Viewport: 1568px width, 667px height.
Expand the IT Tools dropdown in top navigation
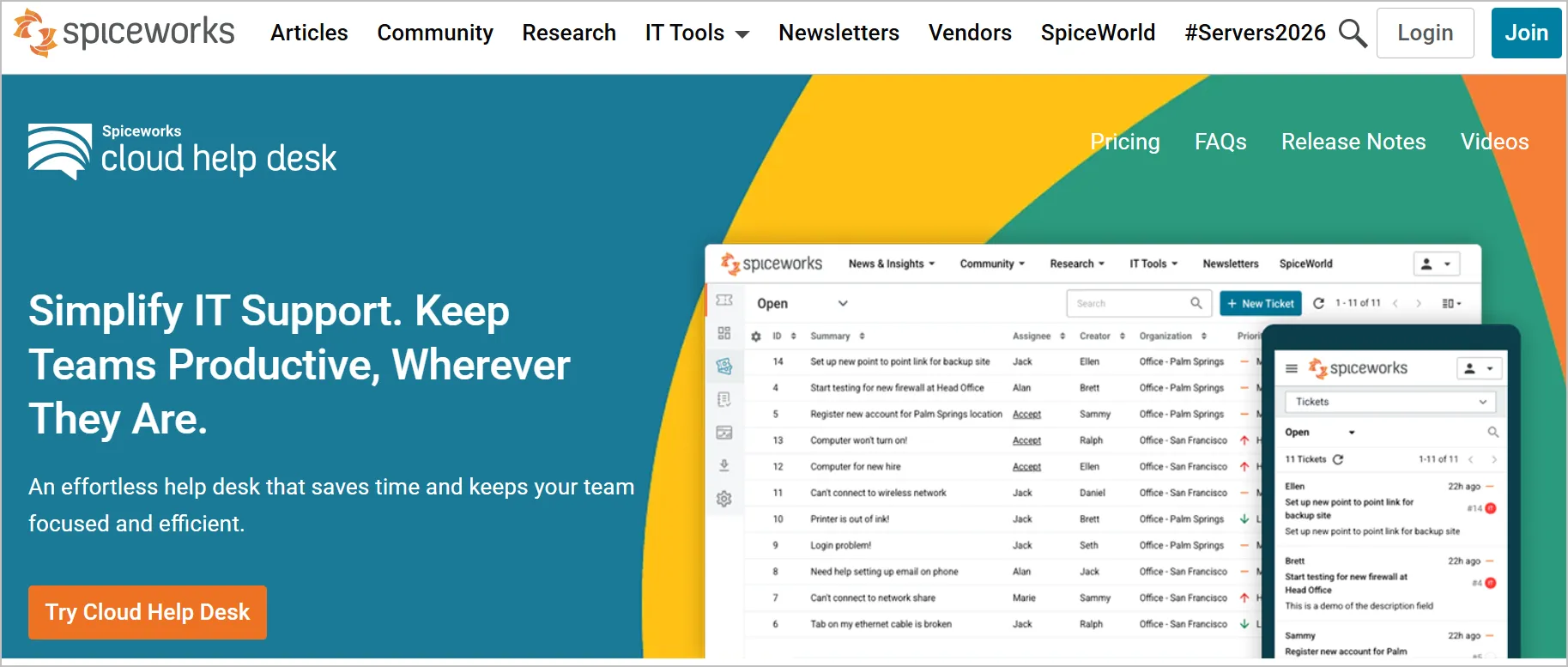697,33
